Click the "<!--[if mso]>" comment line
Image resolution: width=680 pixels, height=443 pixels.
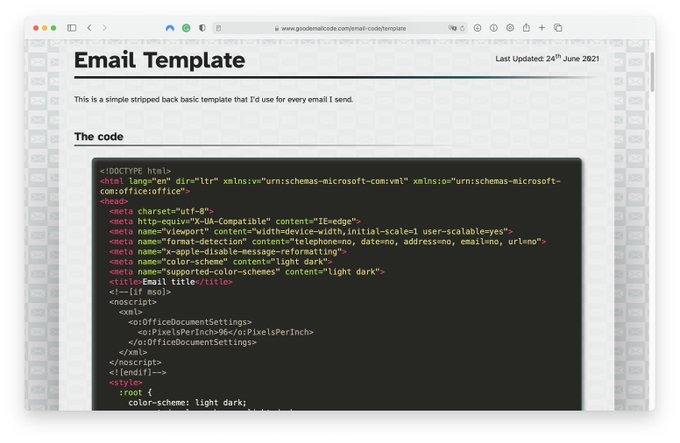(x=140, y=292)
